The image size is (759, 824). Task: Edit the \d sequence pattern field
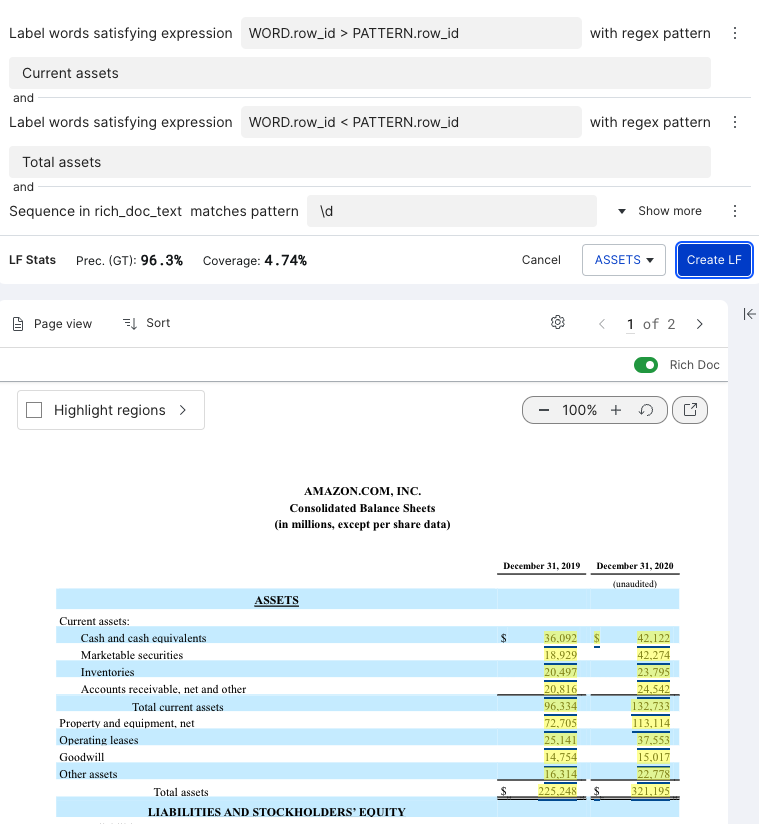click(452, 211)
